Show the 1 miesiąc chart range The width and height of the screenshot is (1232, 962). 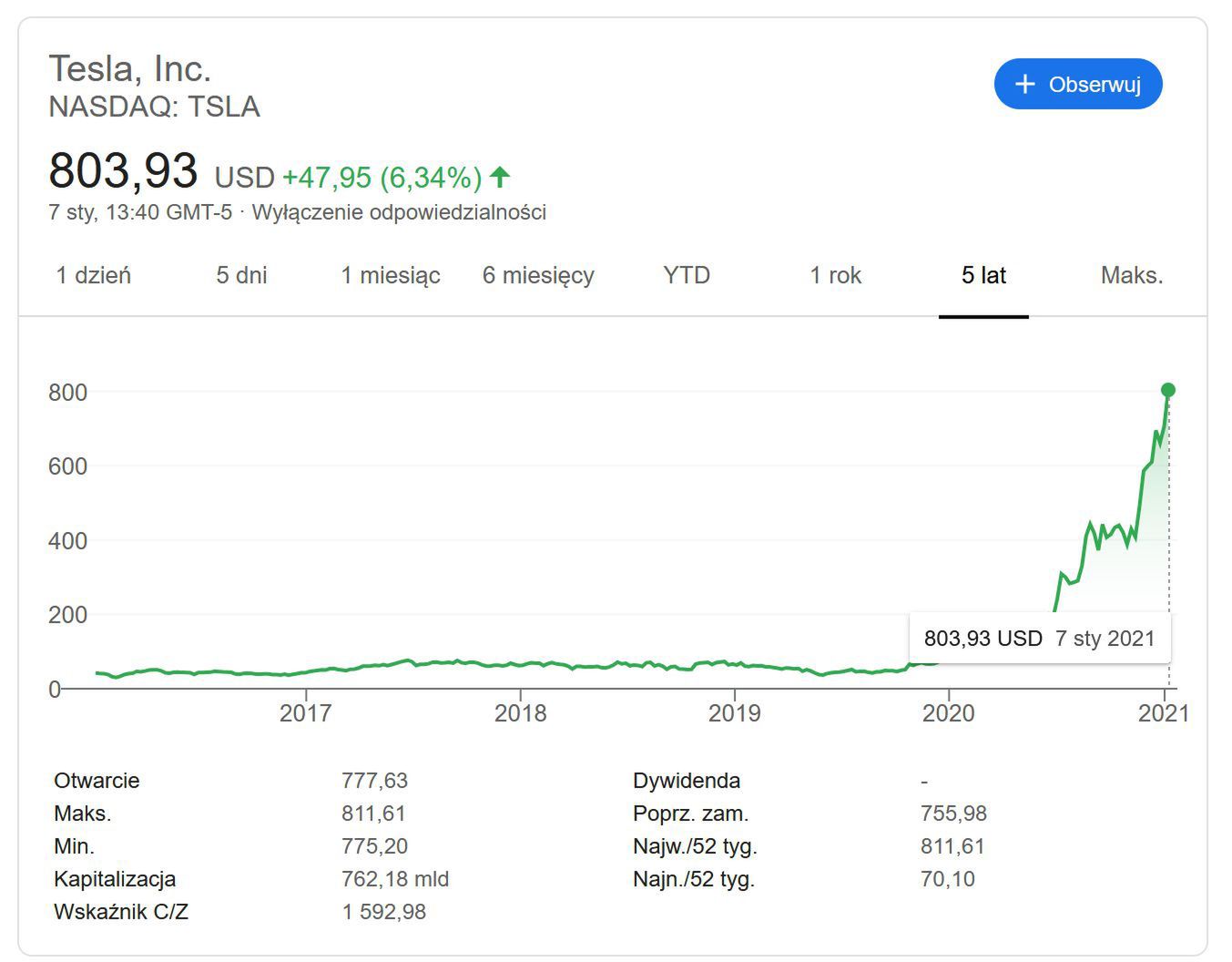391,275
